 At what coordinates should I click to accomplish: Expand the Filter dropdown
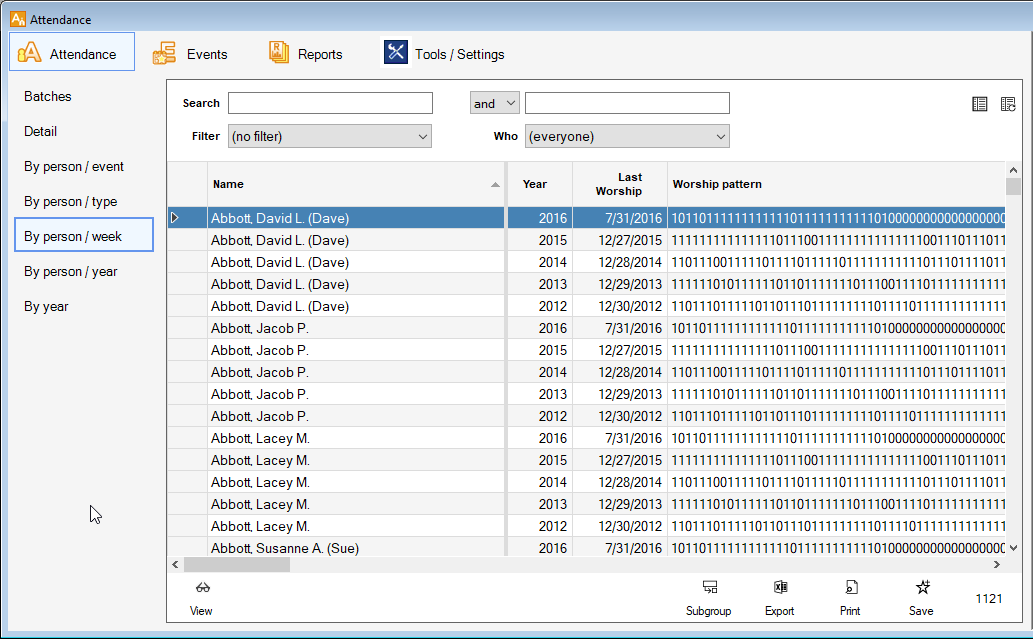click(x=329, y=136)
